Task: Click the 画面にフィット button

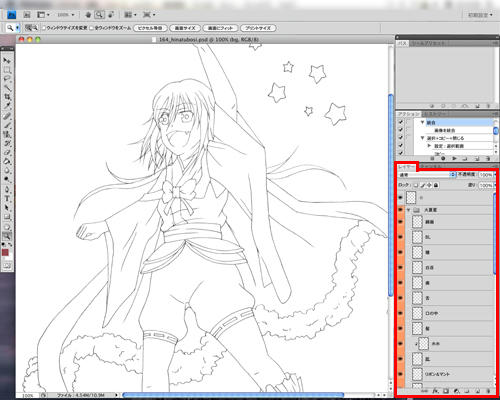Action: pos(220,28)
